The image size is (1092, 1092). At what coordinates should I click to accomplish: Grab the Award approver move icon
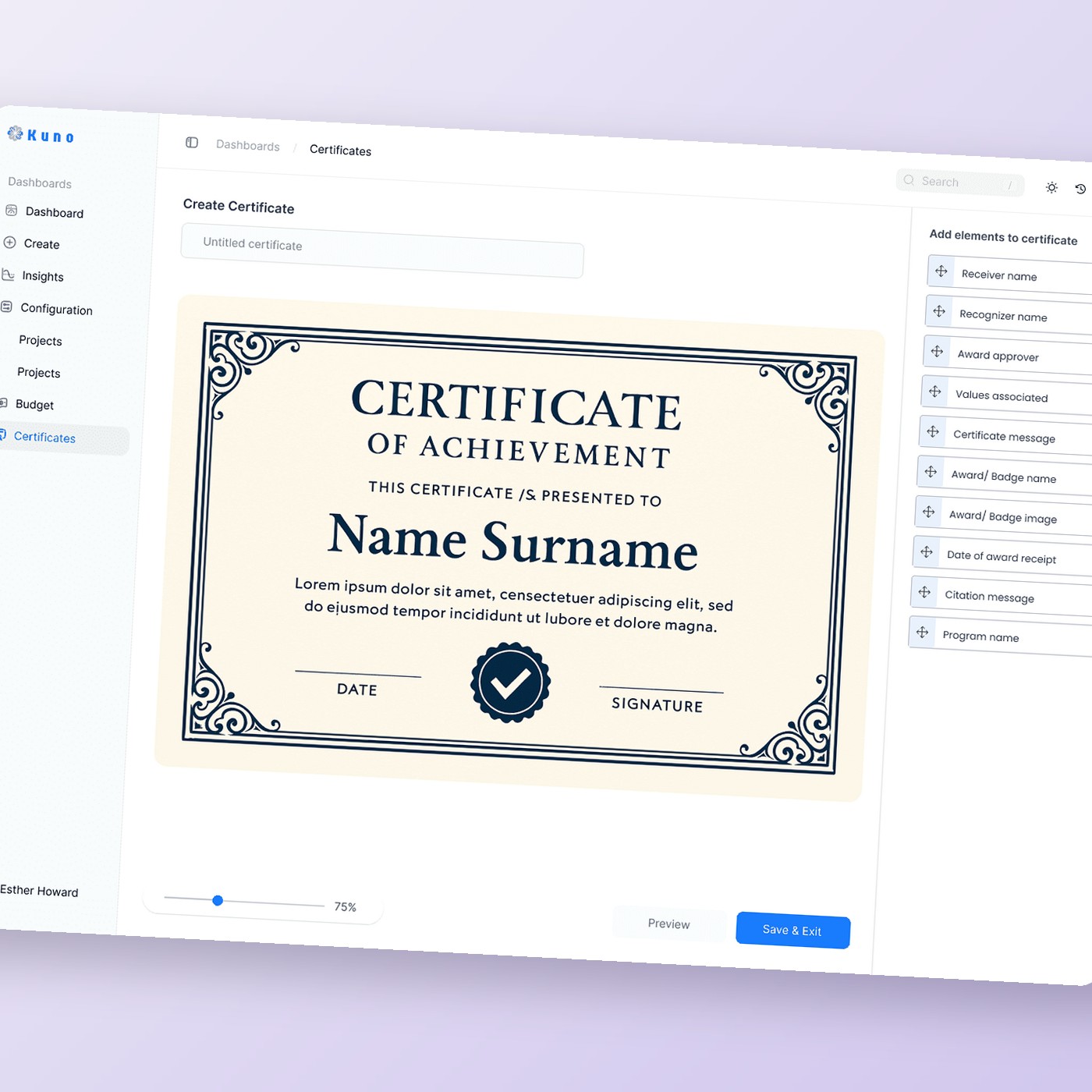[x=937, y=351]
